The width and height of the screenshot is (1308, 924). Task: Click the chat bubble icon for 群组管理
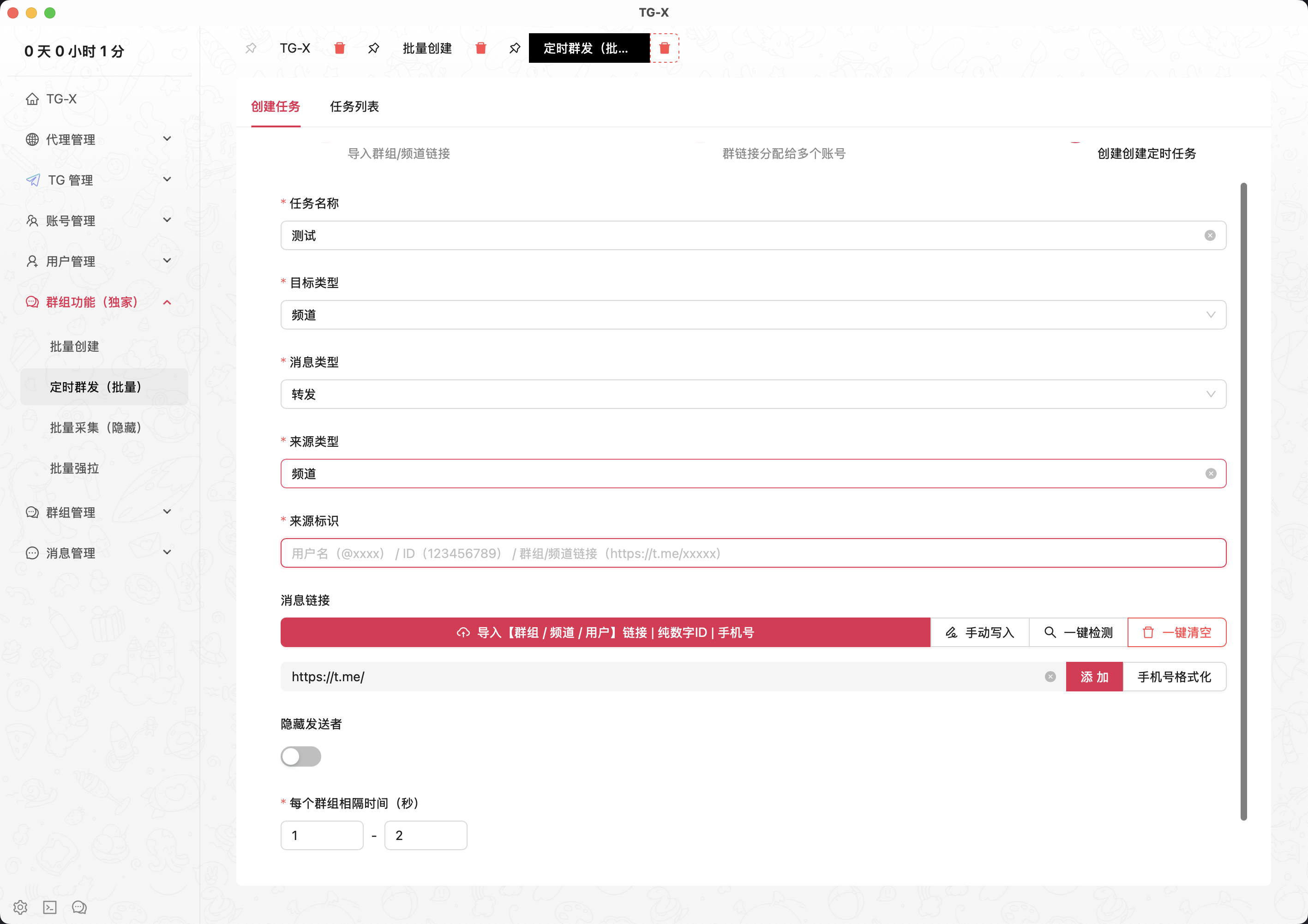tap(32, 513)
